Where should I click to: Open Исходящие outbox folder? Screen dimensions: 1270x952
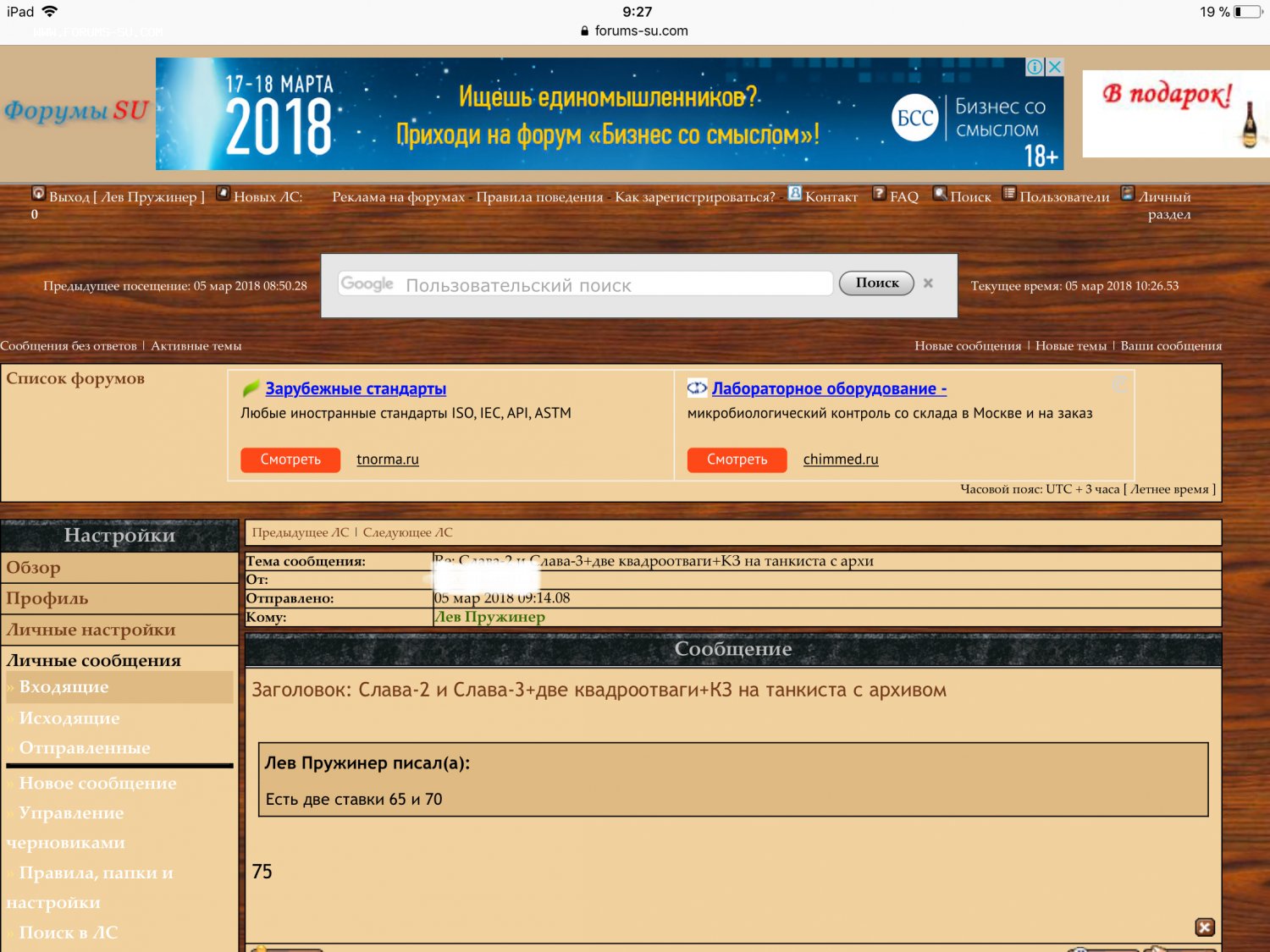(69, 718)
